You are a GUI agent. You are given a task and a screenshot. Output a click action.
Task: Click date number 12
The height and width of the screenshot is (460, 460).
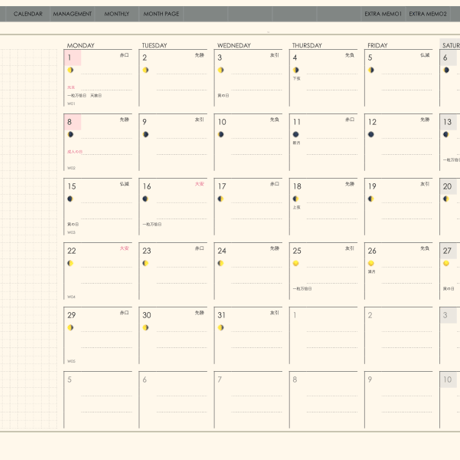tap(372, 122)
